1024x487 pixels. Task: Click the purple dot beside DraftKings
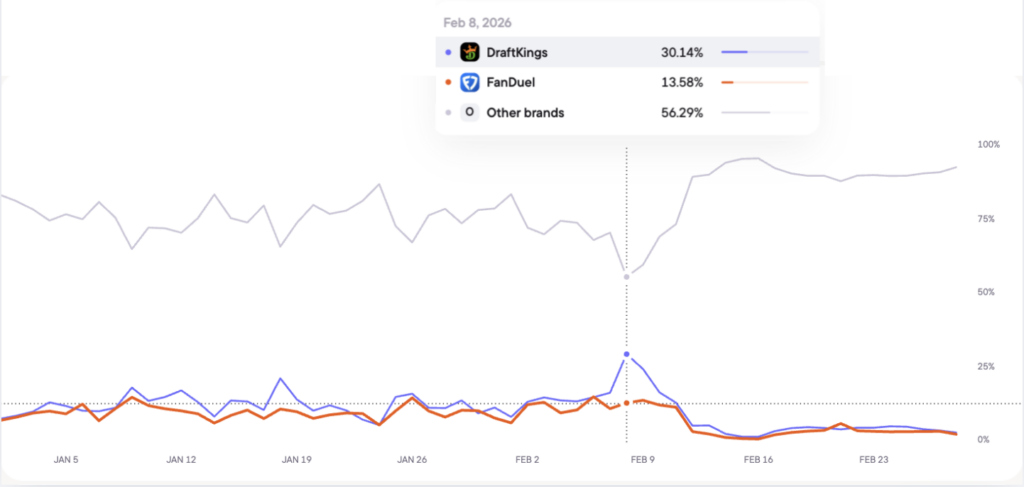447,52
